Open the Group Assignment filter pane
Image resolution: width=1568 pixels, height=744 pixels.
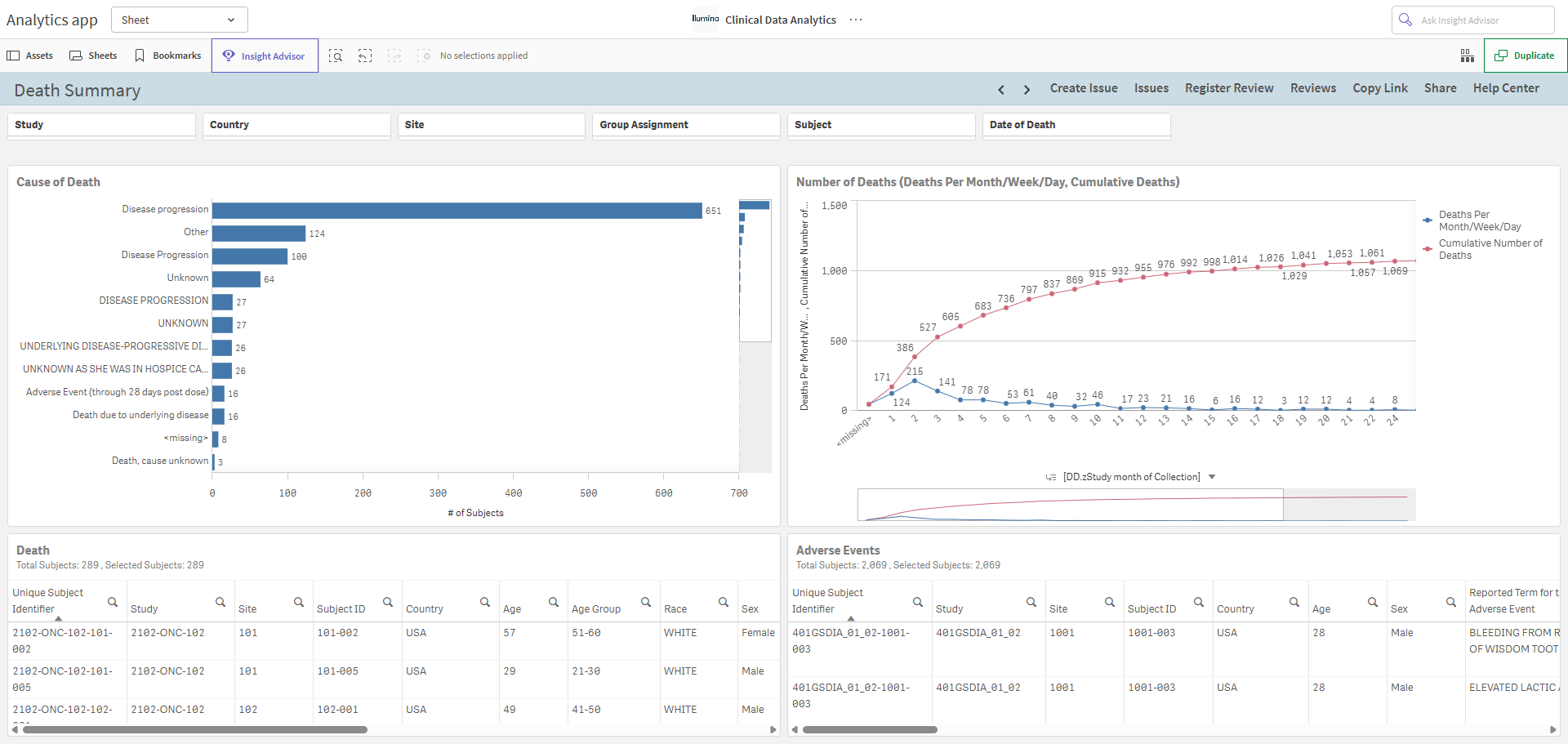686,125
